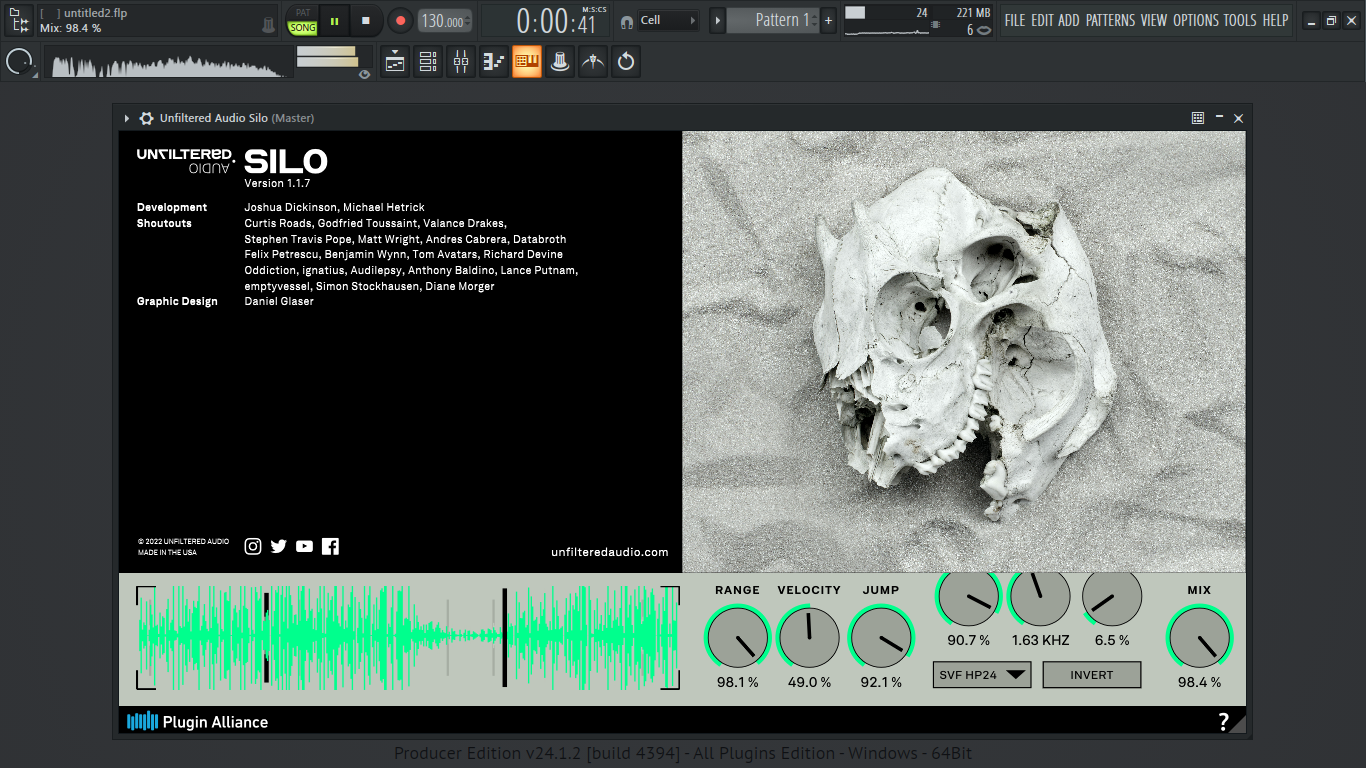Pause playback in the transport
The image size is (1366, 768).
[x=334, y=20]
